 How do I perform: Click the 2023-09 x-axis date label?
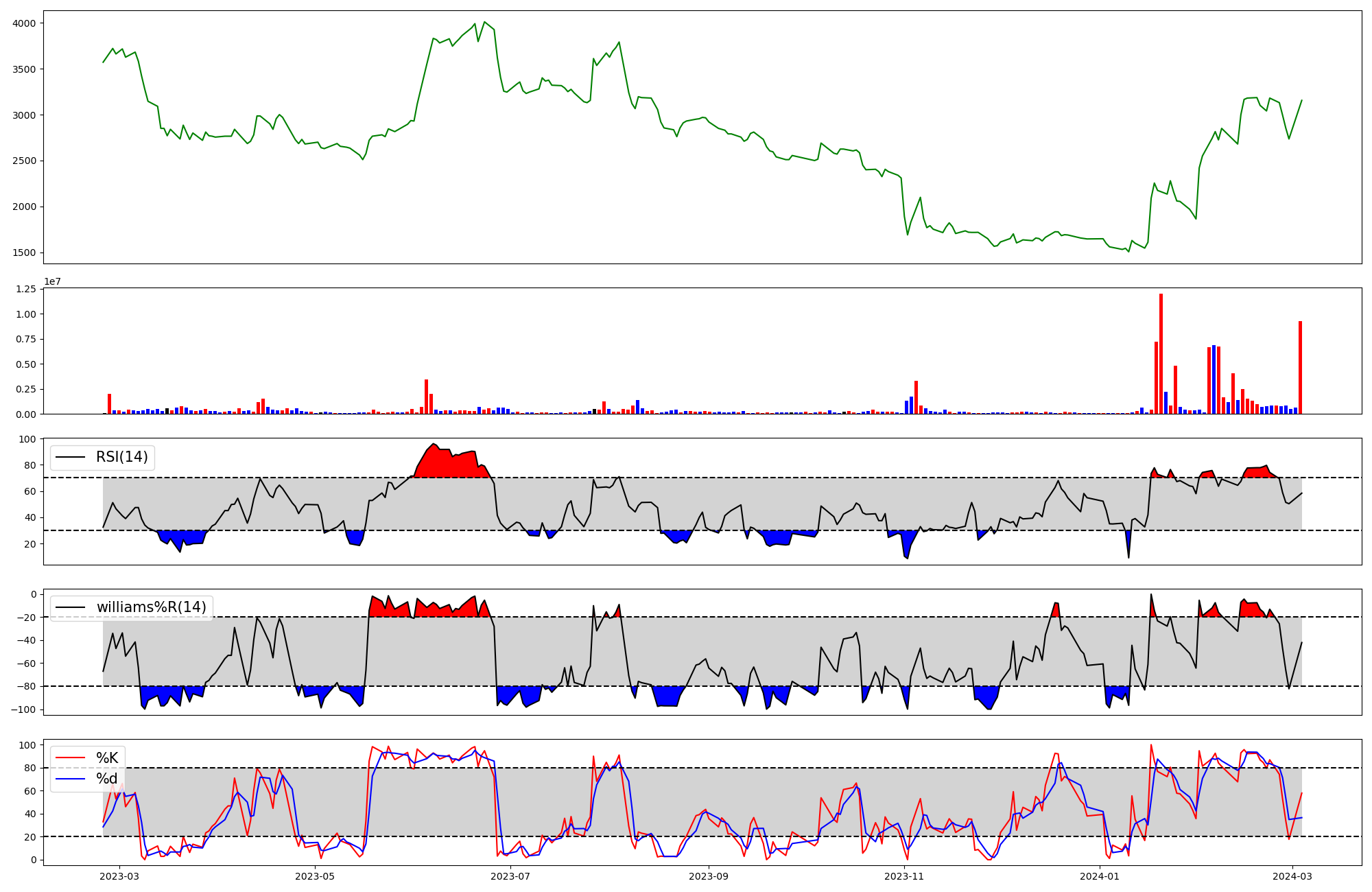click(709, 876)
